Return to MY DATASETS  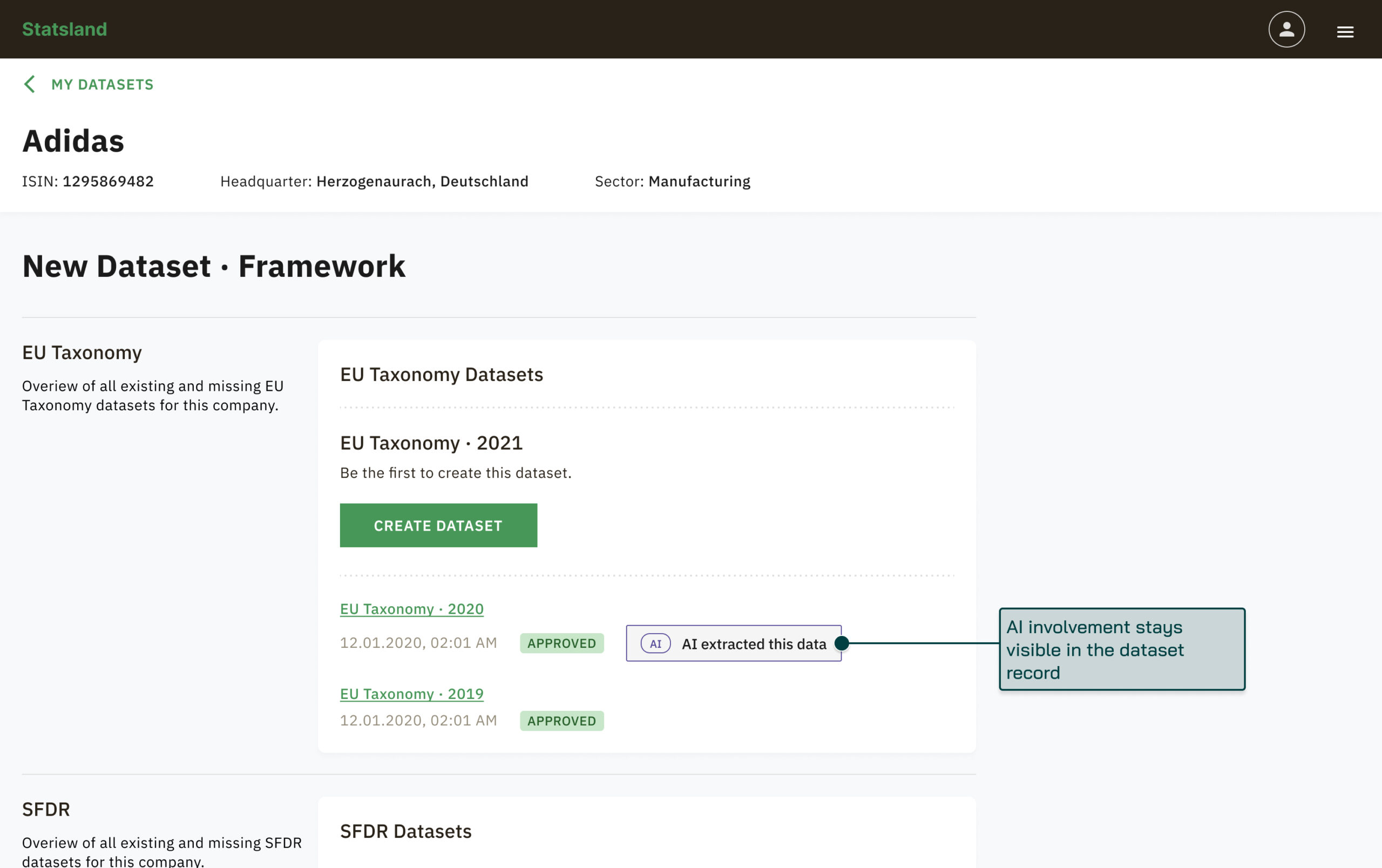[102, 84]
